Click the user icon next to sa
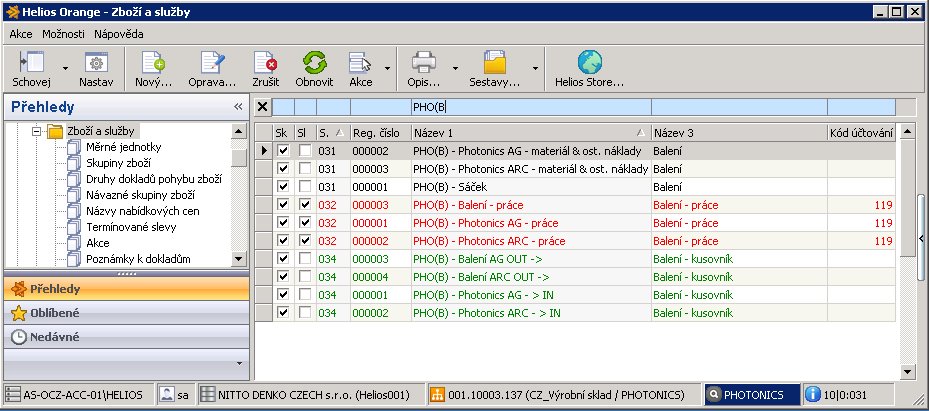 tap(167, 394)
